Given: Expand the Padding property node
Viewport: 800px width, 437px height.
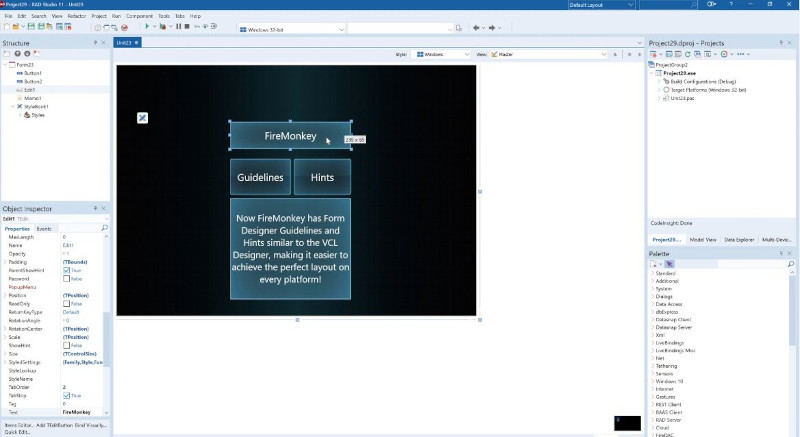Looking at the screenshot, I should (x=5, y=262).
